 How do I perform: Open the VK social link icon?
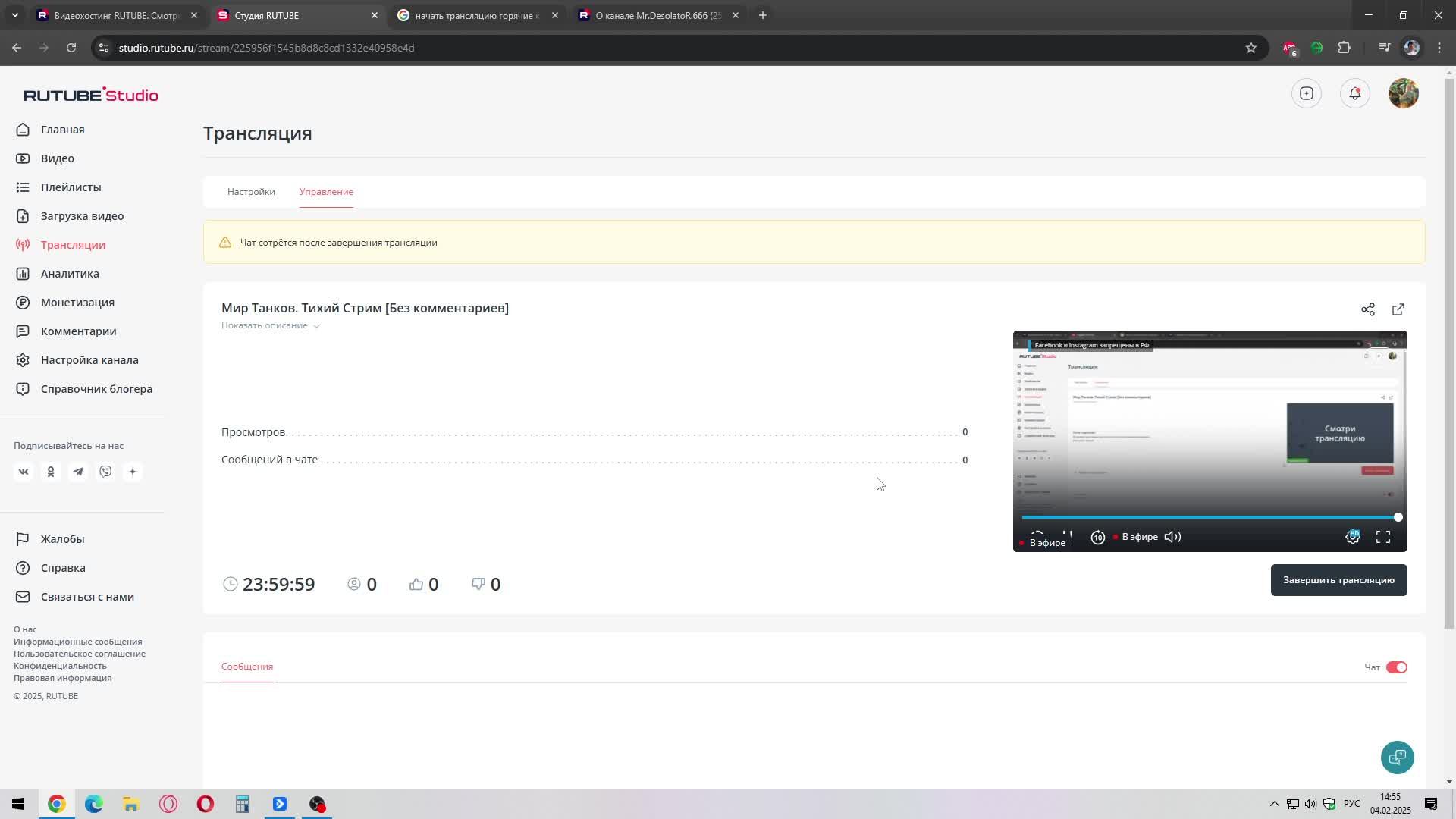click(24, 472)
